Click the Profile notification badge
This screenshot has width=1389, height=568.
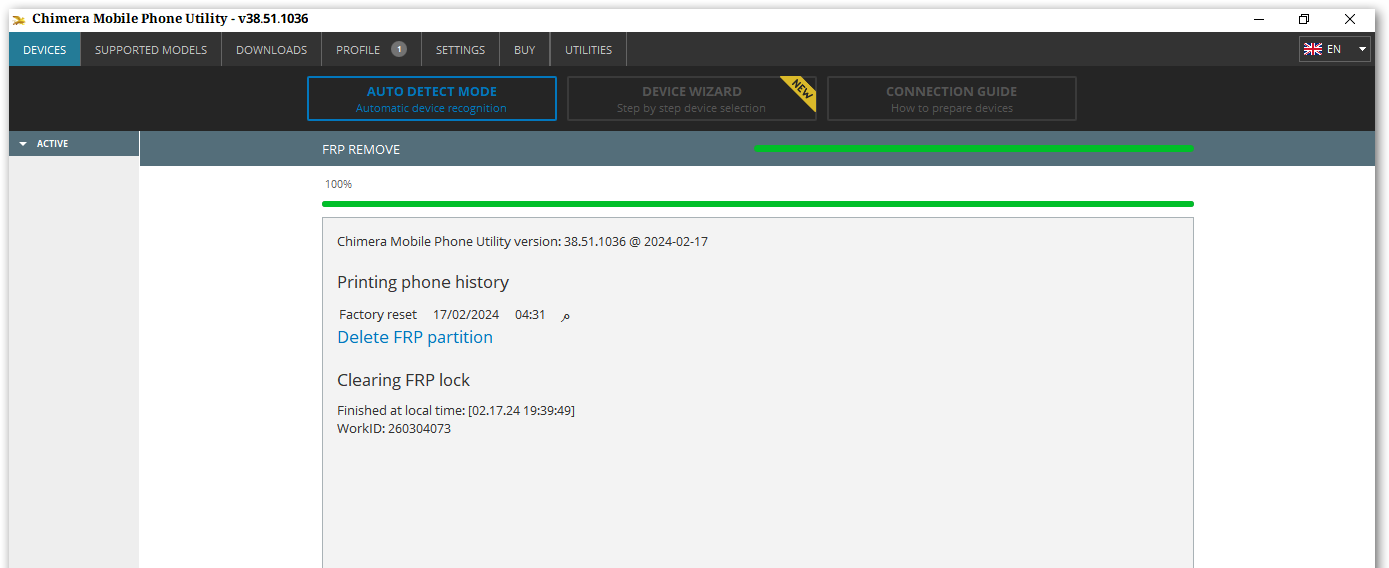pos(399,49)
